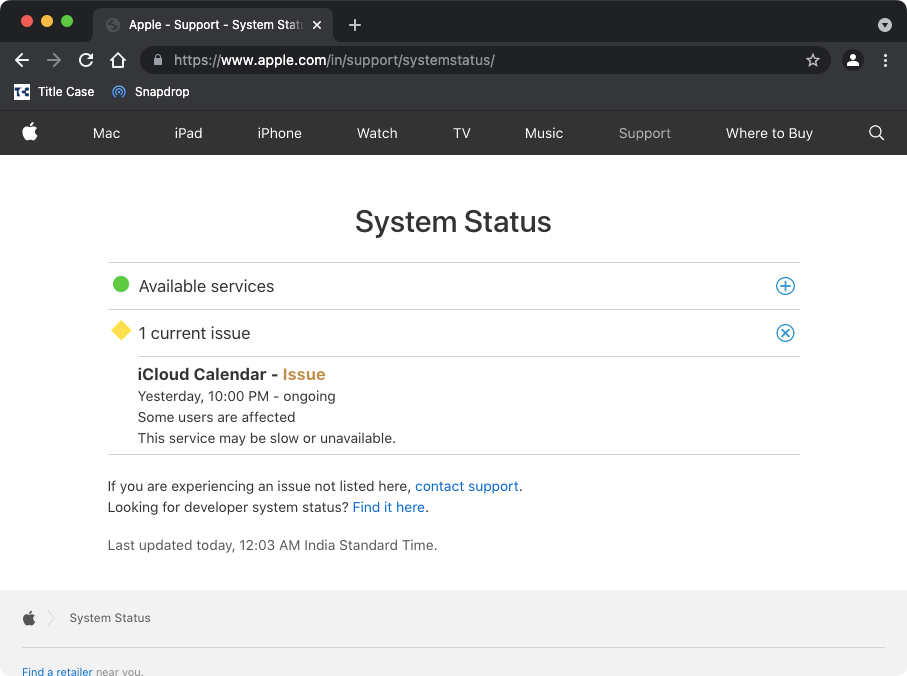
Task: Open the Snapdrop bookmark
Action: [x=150, y=92]
